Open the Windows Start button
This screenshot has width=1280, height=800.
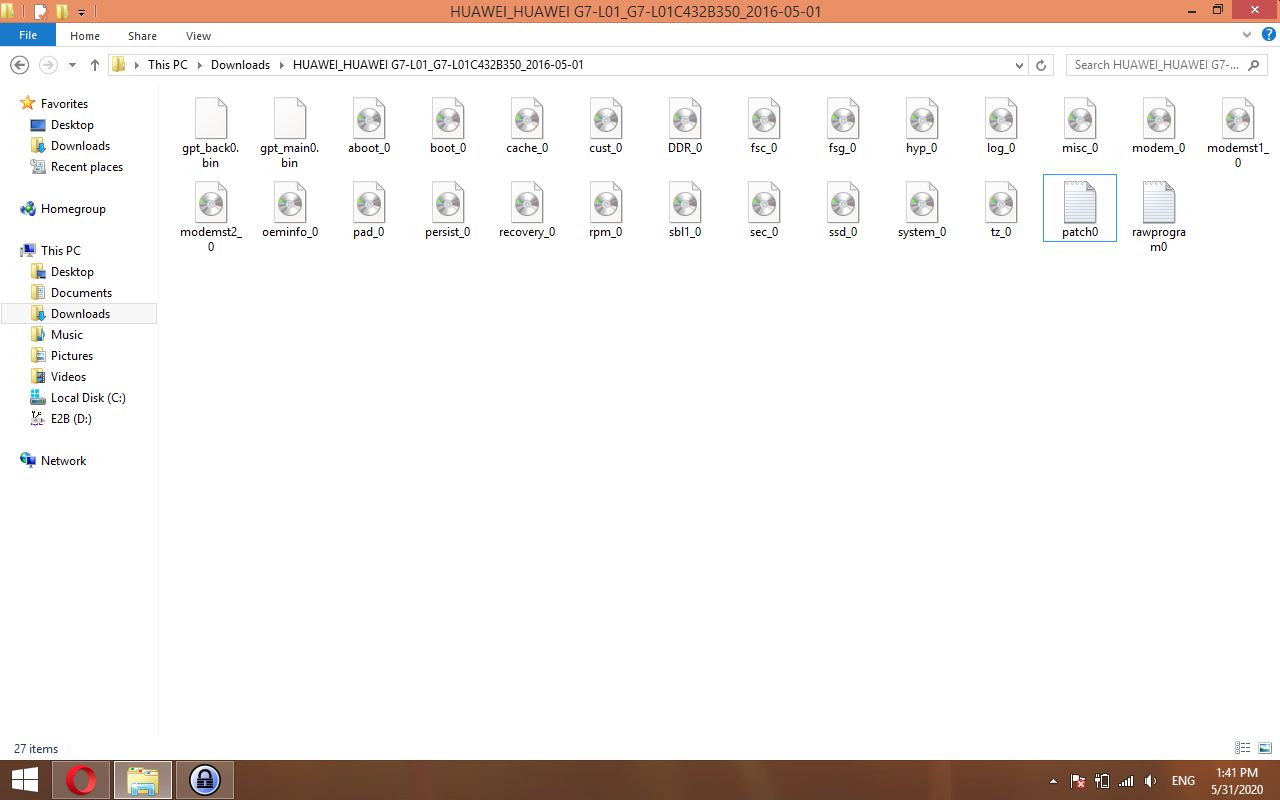click(25, 780)
